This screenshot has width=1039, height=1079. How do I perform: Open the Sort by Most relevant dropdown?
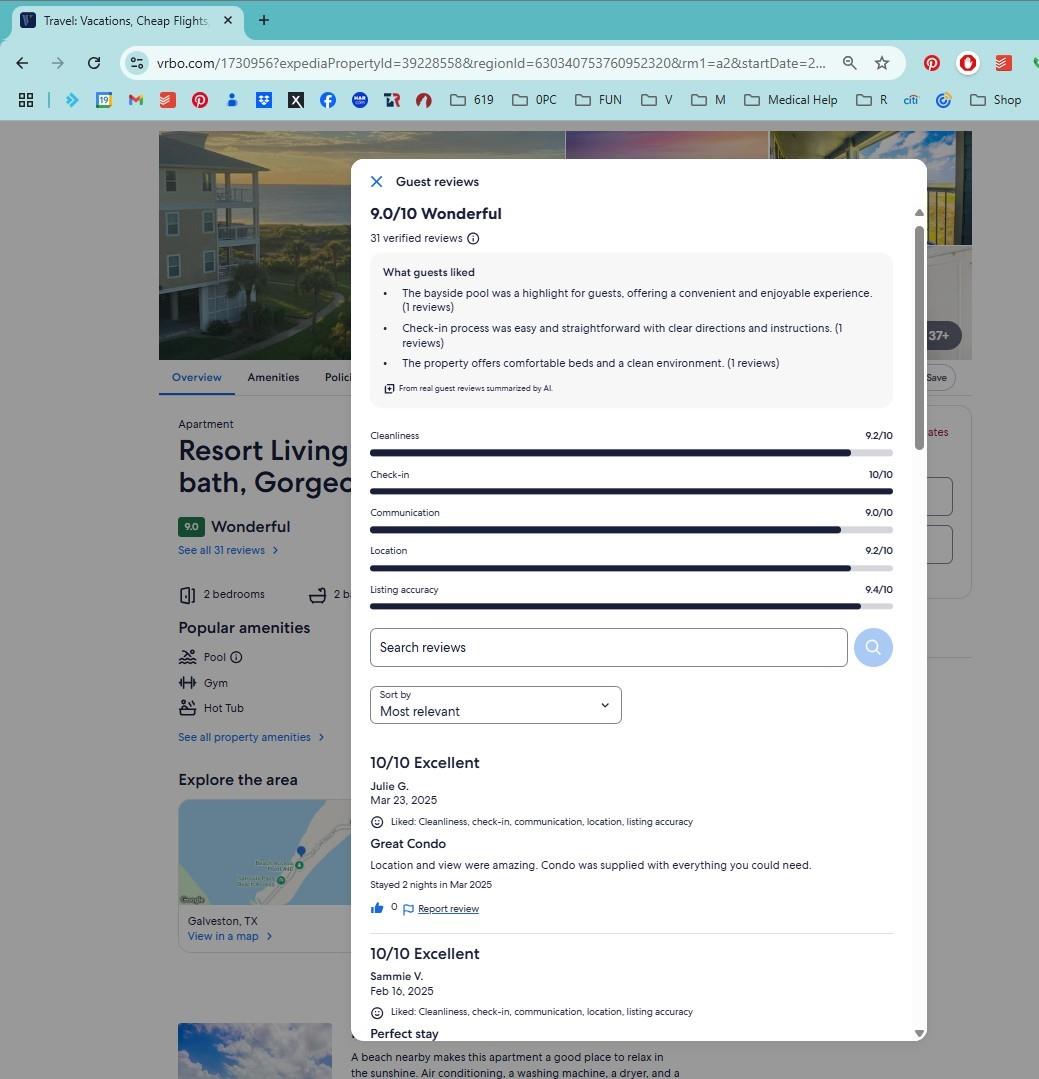pyautogui.click(x=495, y=705)
